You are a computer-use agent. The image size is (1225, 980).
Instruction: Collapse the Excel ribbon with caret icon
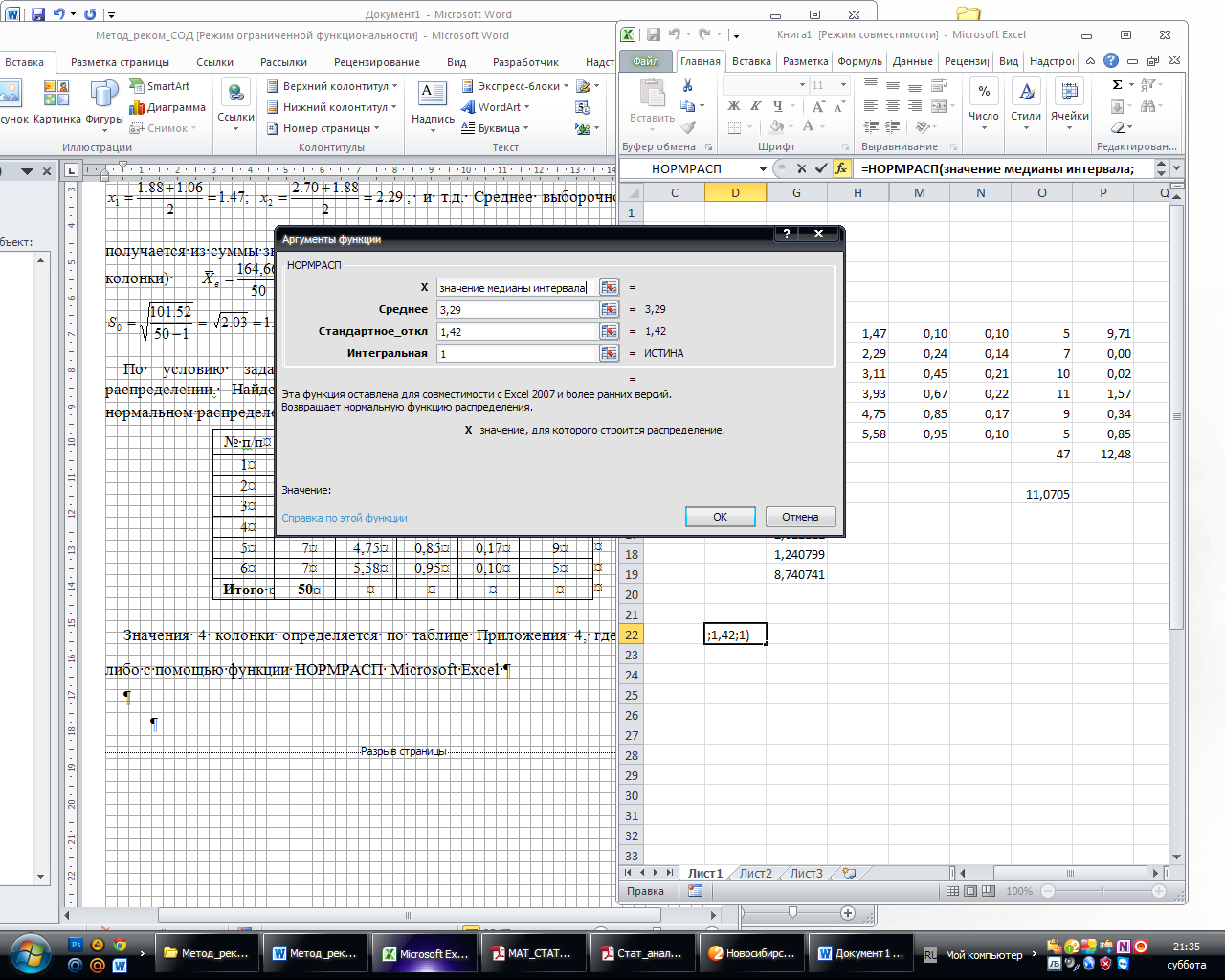[1090, 60]
